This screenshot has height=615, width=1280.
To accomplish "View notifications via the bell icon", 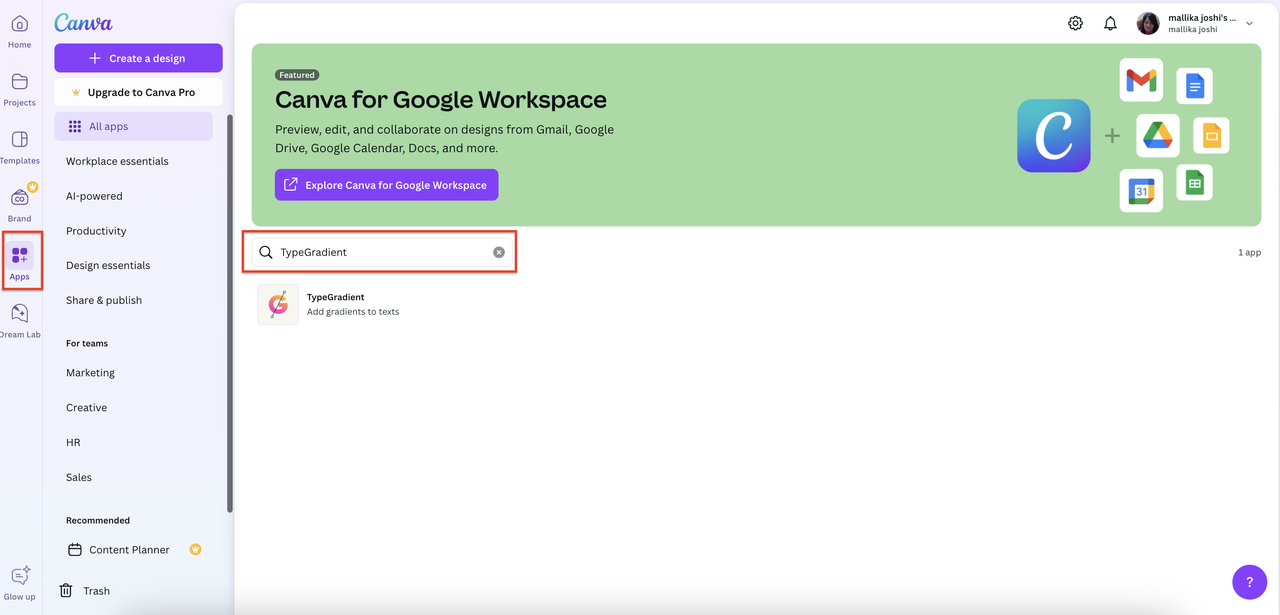I will pos(1110,23).
